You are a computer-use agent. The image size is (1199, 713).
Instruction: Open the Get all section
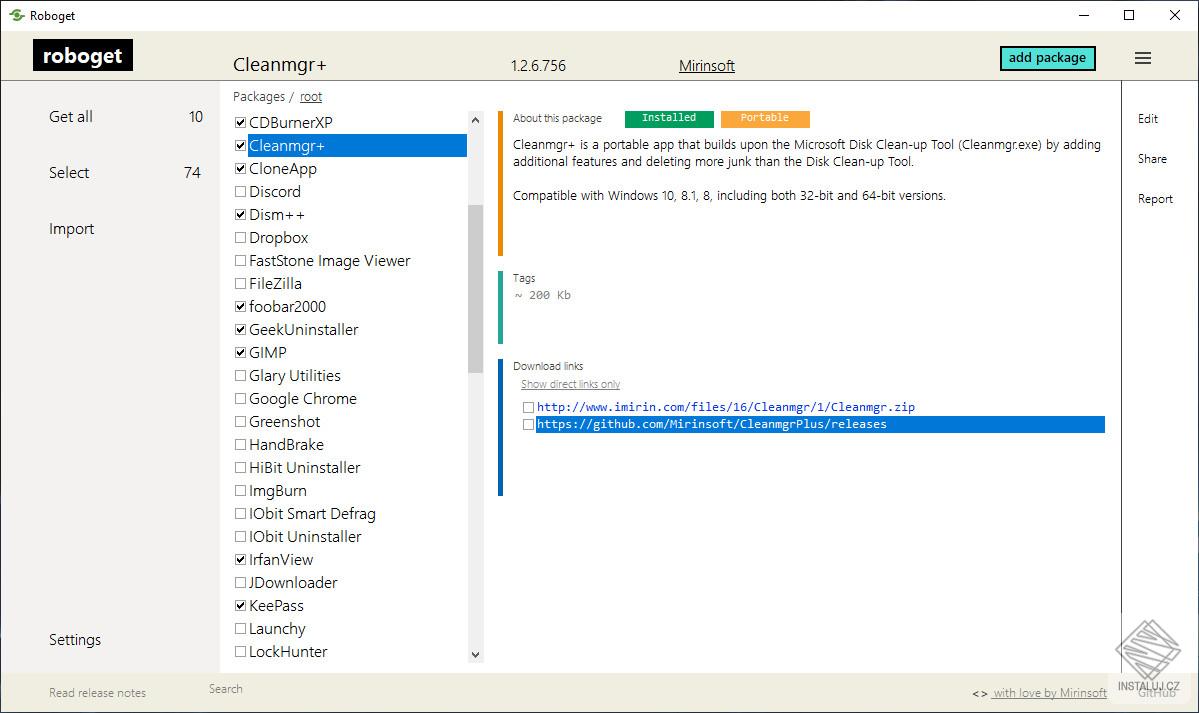click(71, 117)
